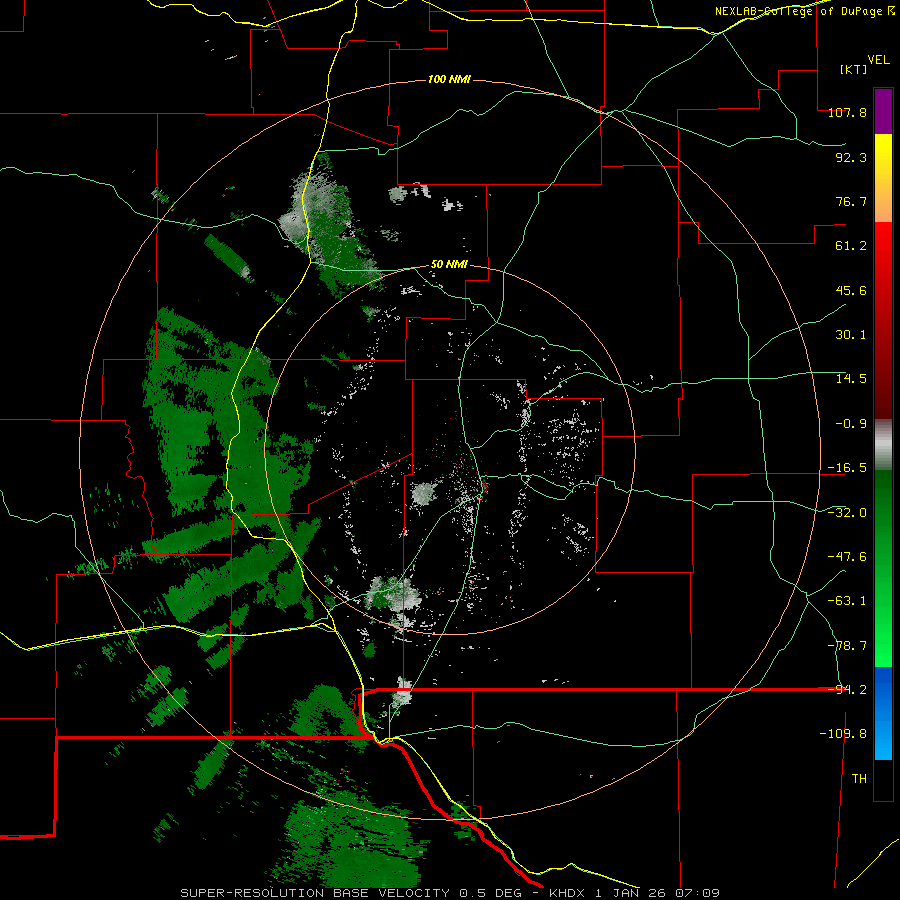
Task: Click the gray segment of the velocity color bar
Action: click(x=883, y=445)
